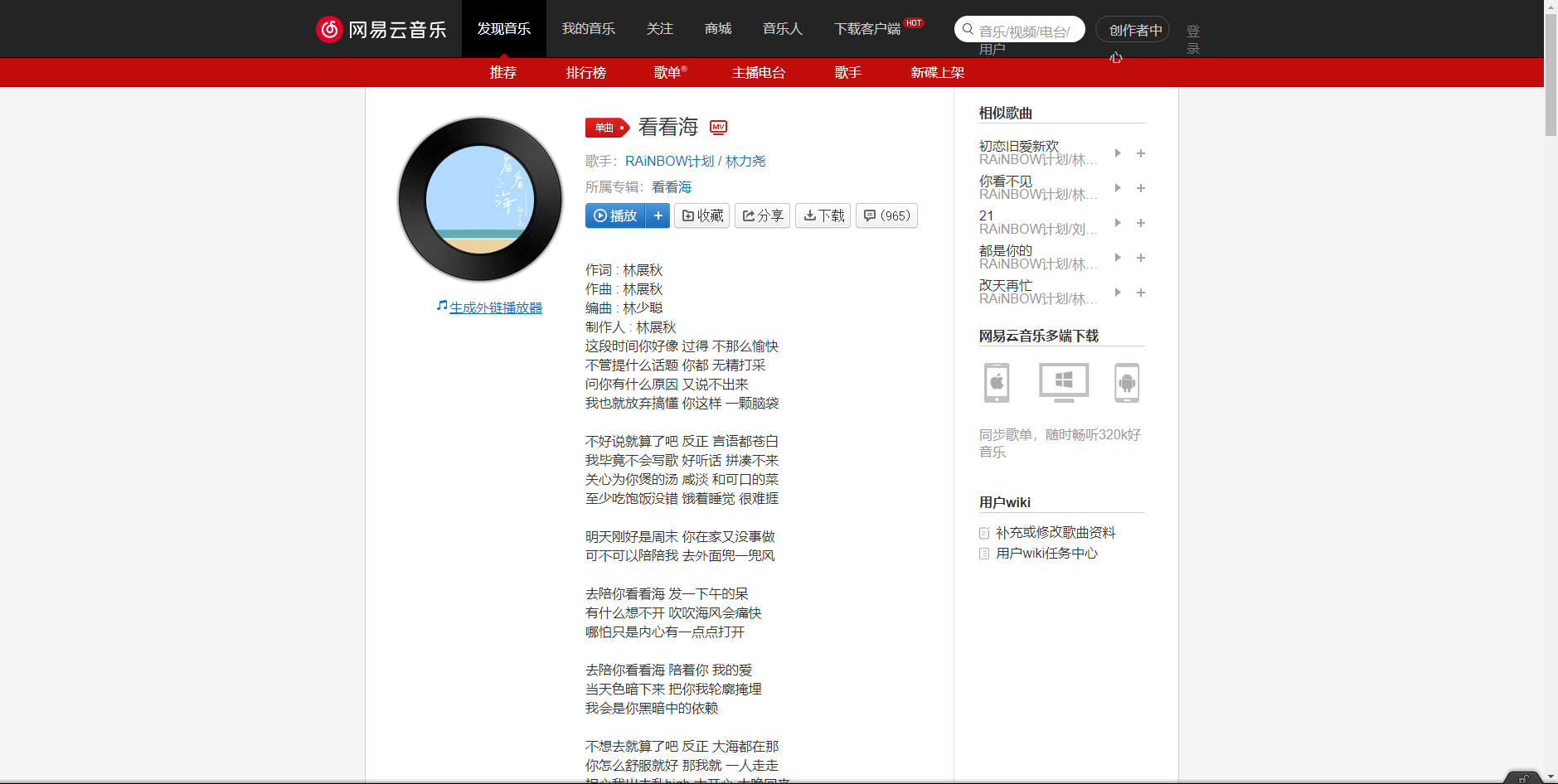Click the Windows app download icon
The image size is (1558, 784).
[x=1062, y=383]
